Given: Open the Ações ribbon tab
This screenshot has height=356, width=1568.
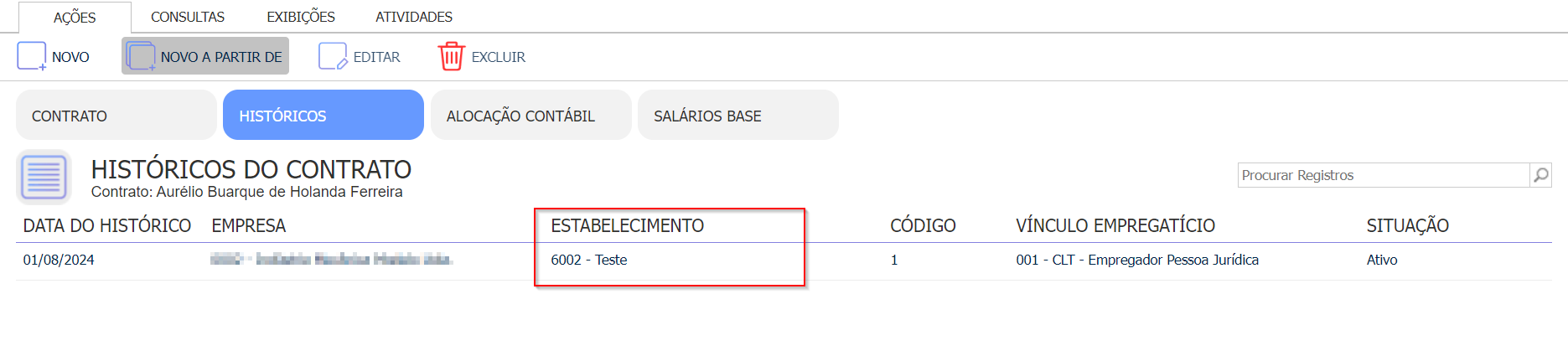Looking at the screenshot, I should [x=75, y=17].
